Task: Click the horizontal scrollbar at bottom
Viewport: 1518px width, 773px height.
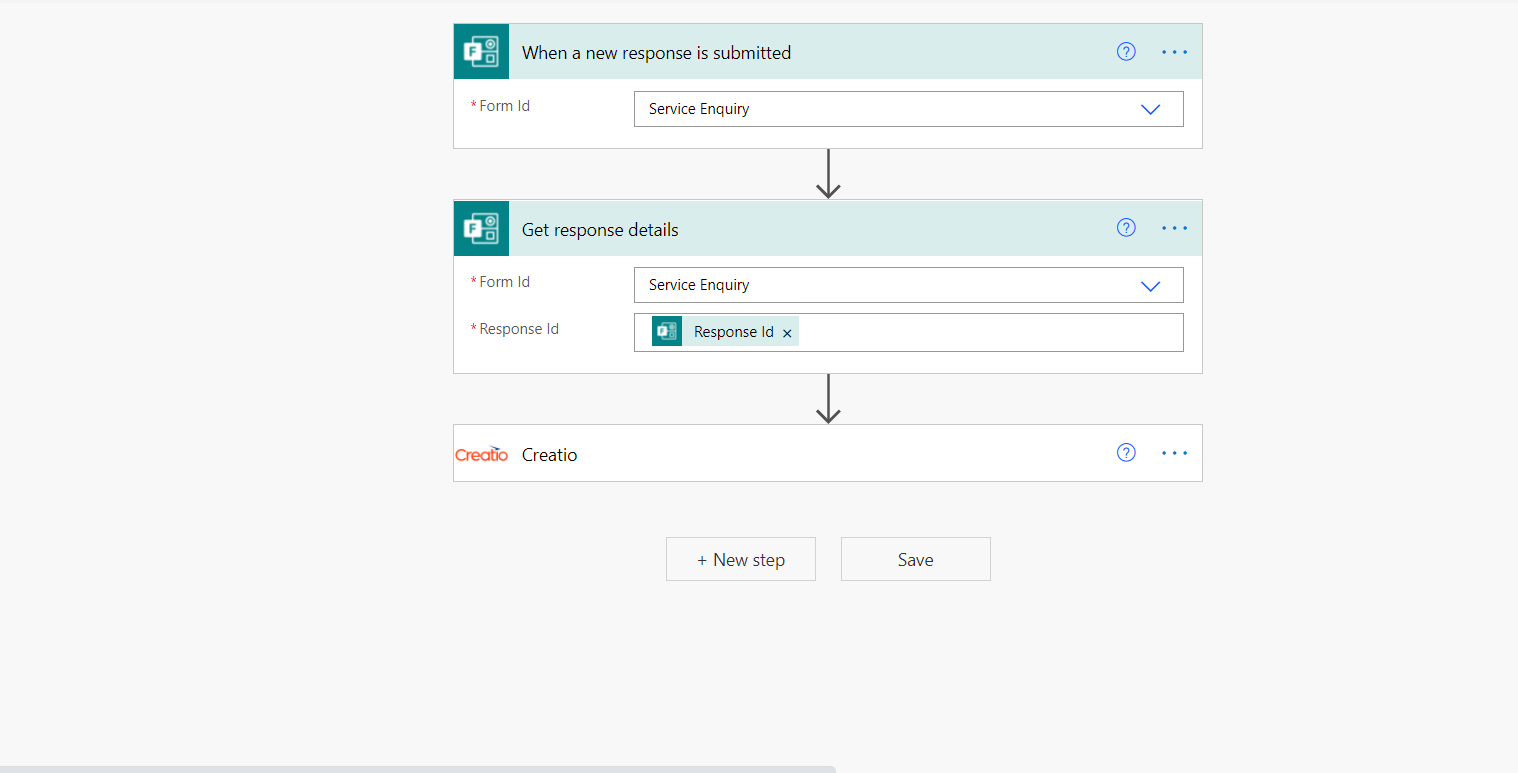Action: 418,769
